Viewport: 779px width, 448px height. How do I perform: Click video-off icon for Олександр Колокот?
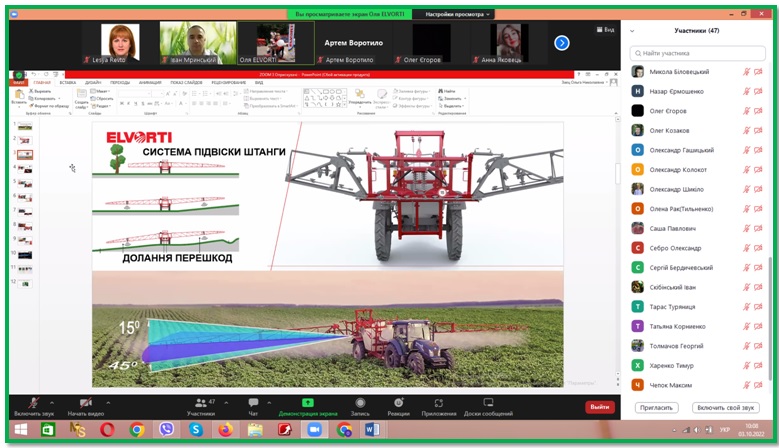[758, 170]
